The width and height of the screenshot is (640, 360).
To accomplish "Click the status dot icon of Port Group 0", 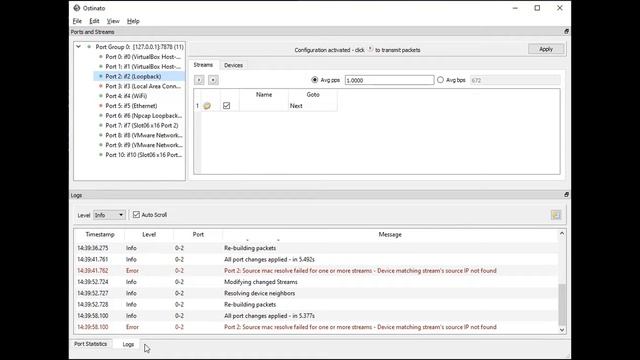I will 89,47.
